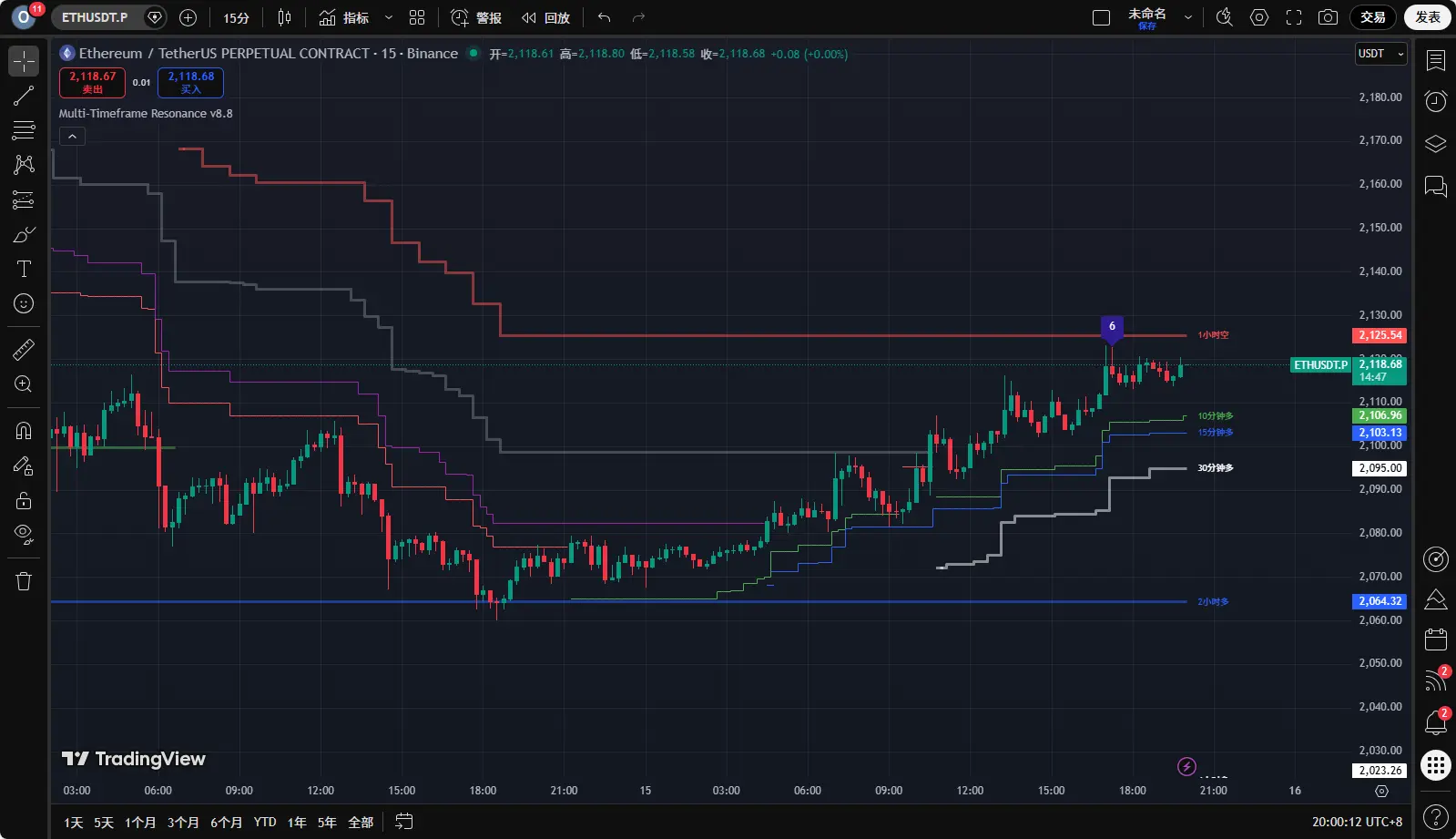Open the emoji and icons tool
1456x839 pixels.
[x=24, y=303]
